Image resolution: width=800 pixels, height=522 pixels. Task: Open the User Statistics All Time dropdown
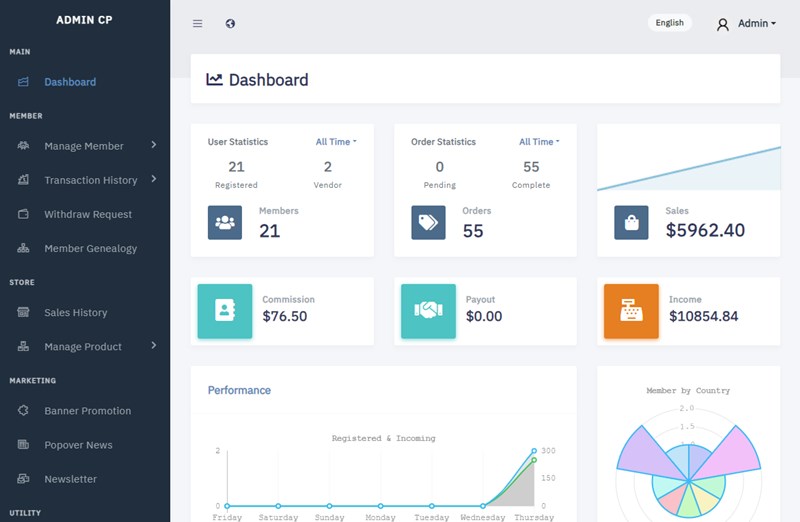[336, 142]
